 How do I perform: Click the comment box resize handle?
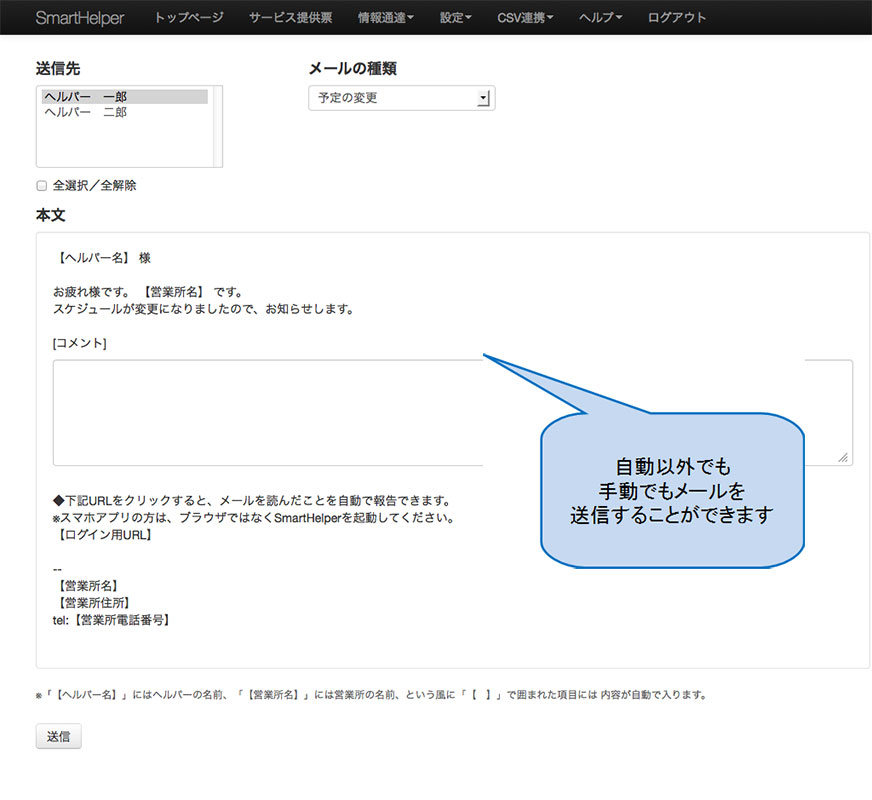843,457
